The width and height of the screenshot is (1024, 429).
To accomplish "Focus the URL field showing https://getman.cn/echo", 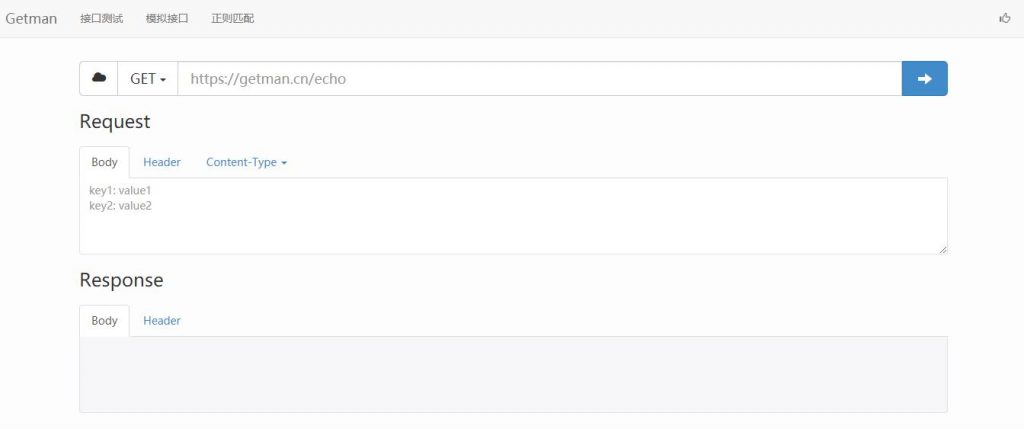I will 539,78.
